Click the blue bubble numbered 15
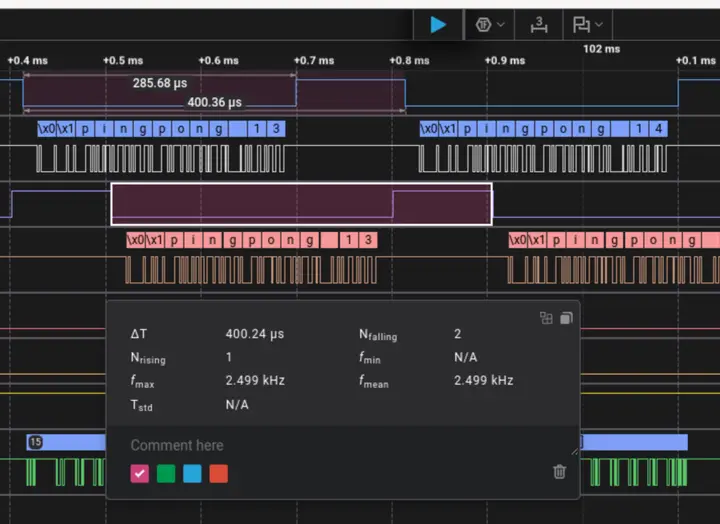The width and height of the screenshot is (720, 524). pyautogui.click(x=36, y=442)
